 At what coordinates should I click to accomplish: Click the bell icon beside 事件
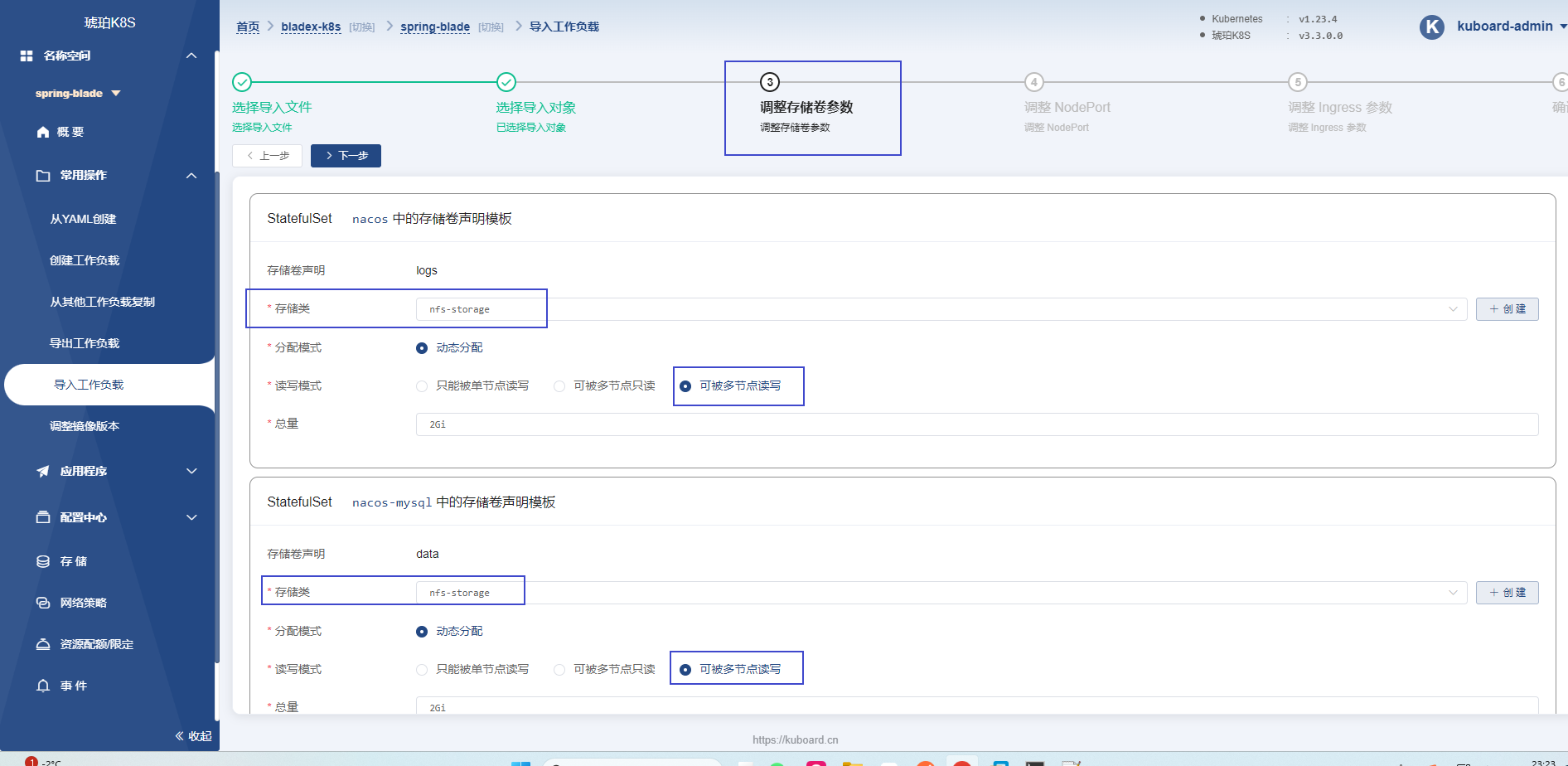tap(43, 686)
